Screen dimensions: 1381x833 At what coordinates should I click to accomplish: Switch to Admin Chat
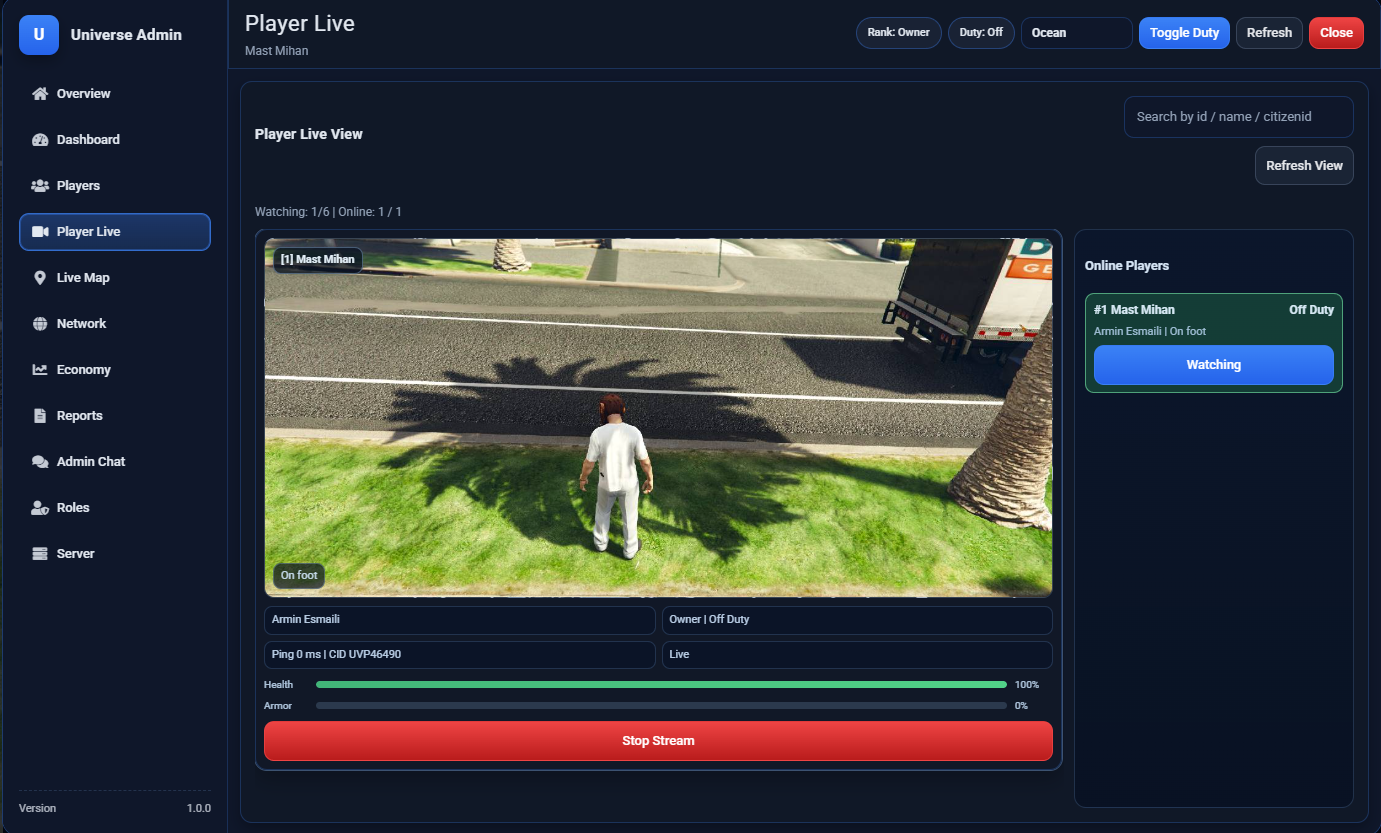[x=115, y=462]
